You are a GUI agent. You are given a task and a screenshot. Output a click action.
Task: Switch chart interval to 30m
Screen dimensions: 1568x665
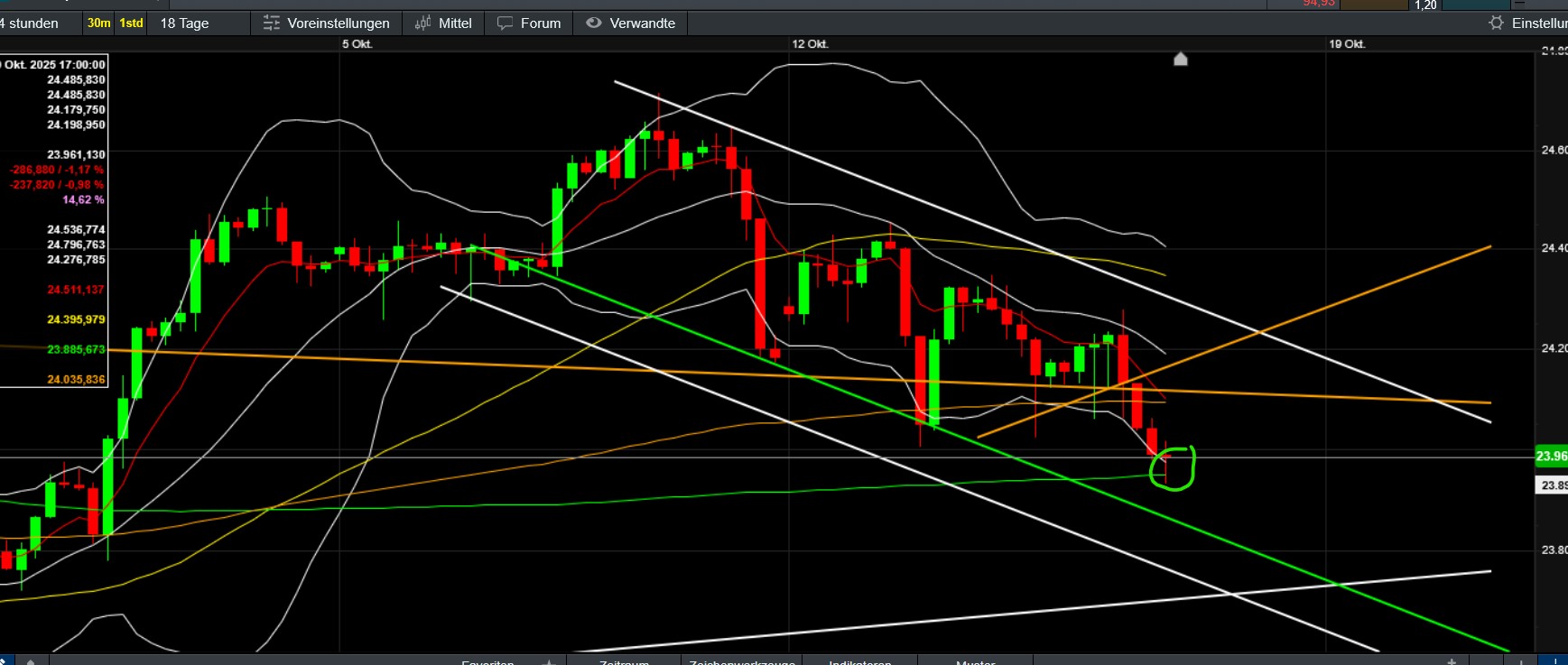[x=99, y=23]
